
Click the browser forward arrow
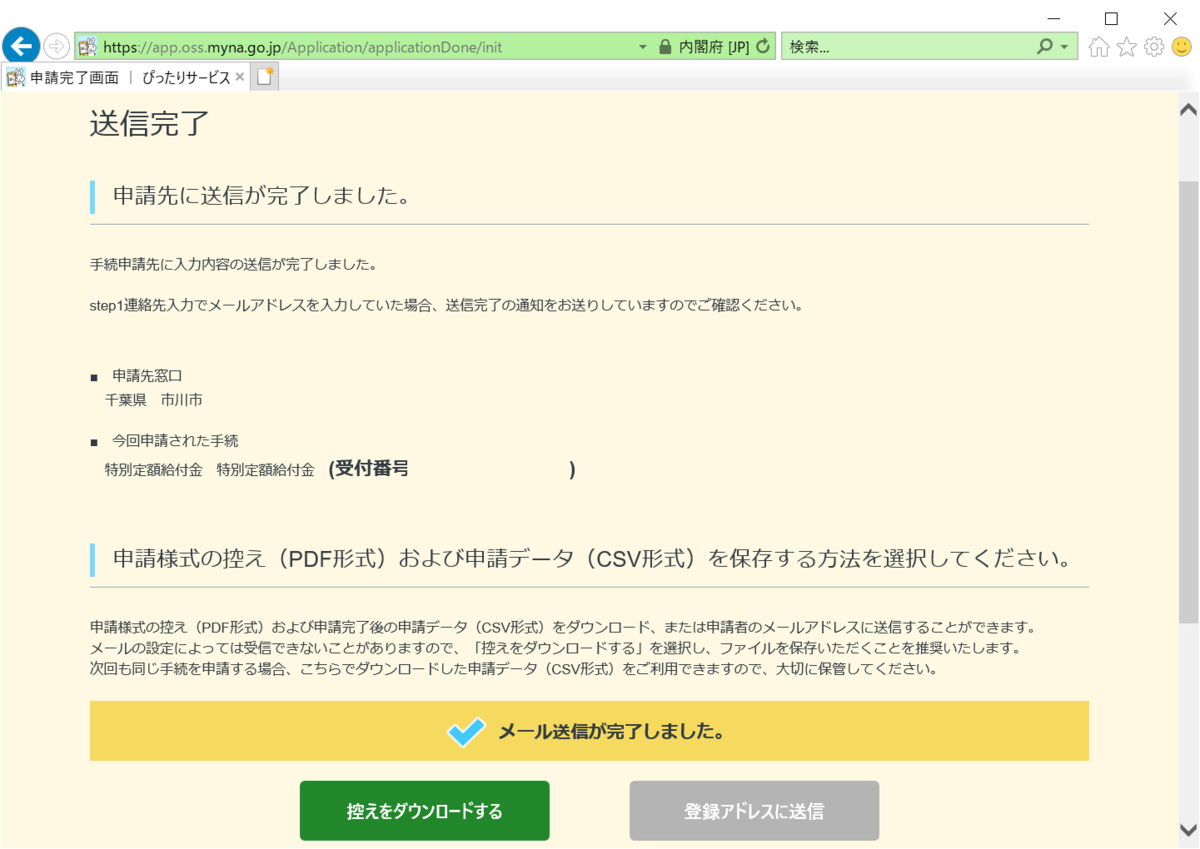point(57,46)
